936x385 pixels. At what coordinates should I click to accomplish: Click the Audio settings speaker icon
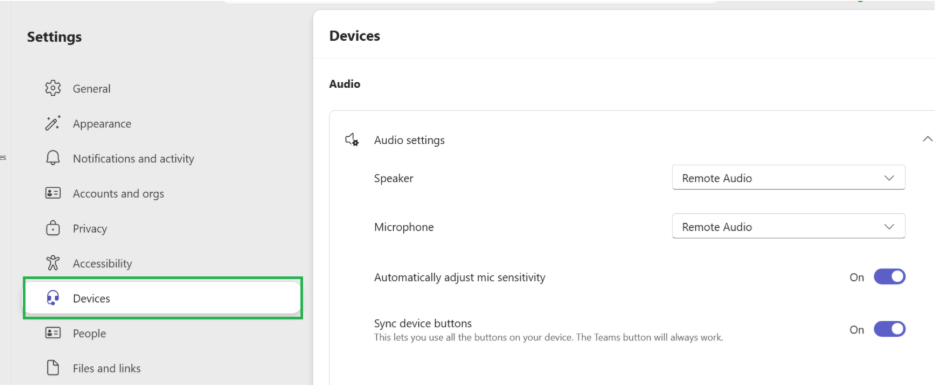(x=352, y=140)
